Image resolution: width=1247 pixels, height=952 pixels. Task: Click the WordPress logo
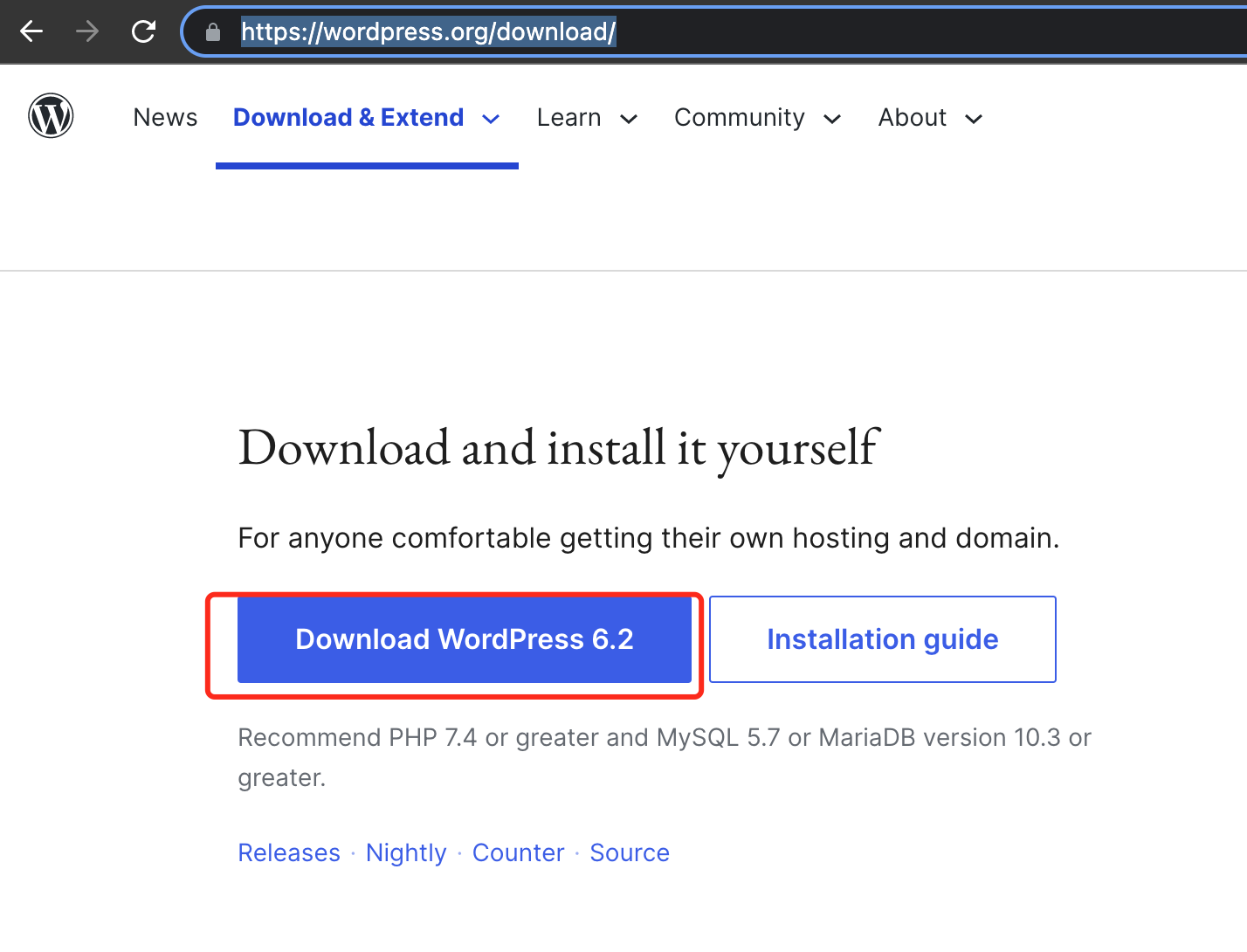point(51,116)
